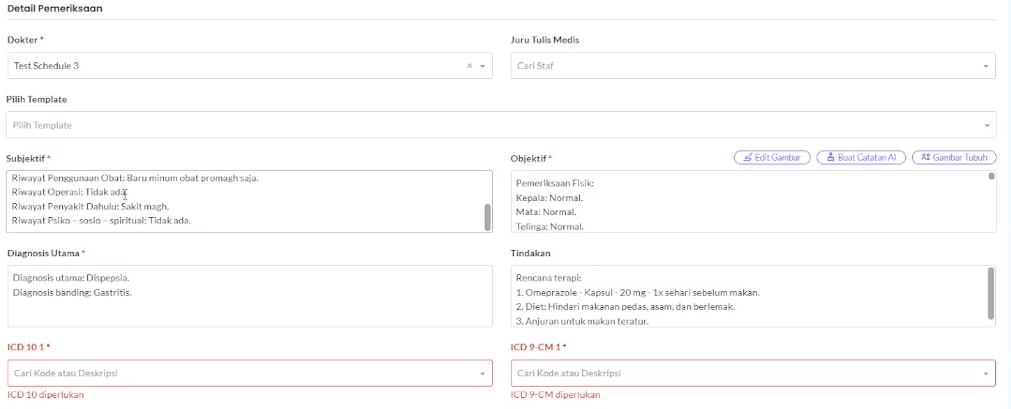Focus the Subjektif notes text area
Image resolution: width=1011 pixels, height=409 pixels.
pyautogui.click(x=240, y=201)
